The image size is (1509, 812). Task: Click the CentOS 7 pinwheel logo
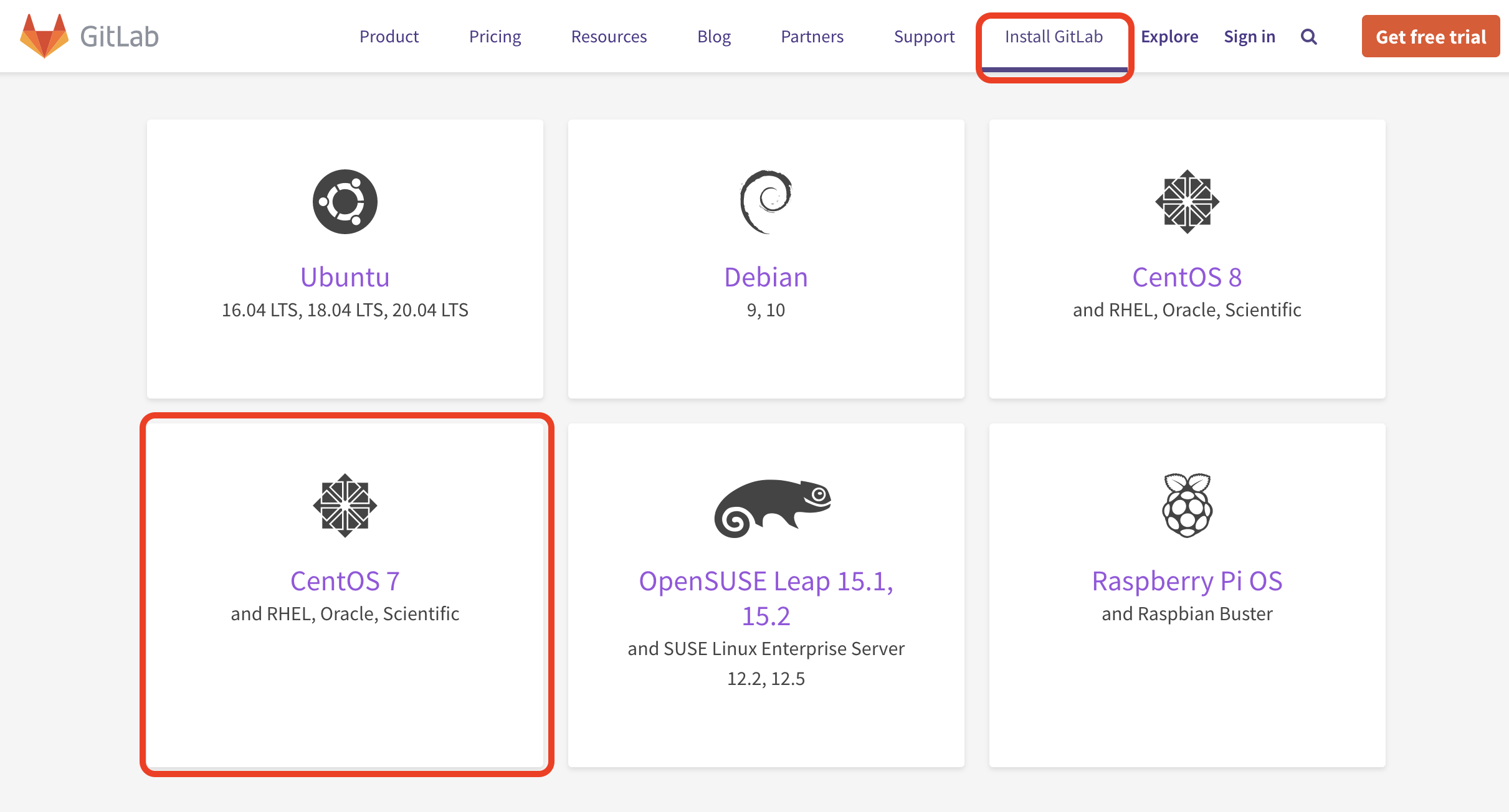coord(345,506)
